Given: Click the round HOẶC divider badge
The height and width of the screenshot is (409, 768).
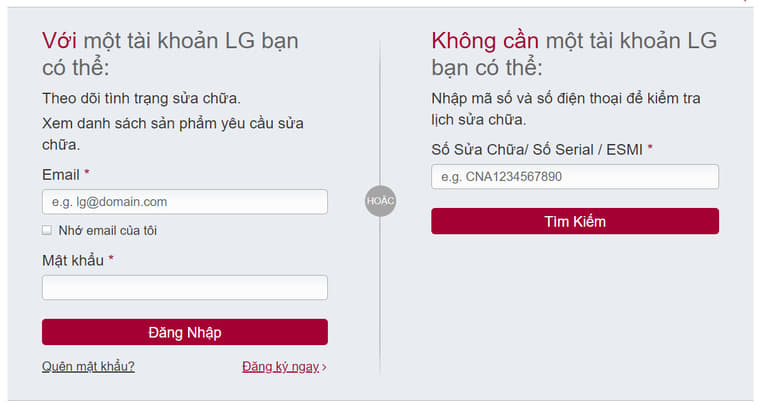Looking at the screenshot, I should click(x=380, y=201).
